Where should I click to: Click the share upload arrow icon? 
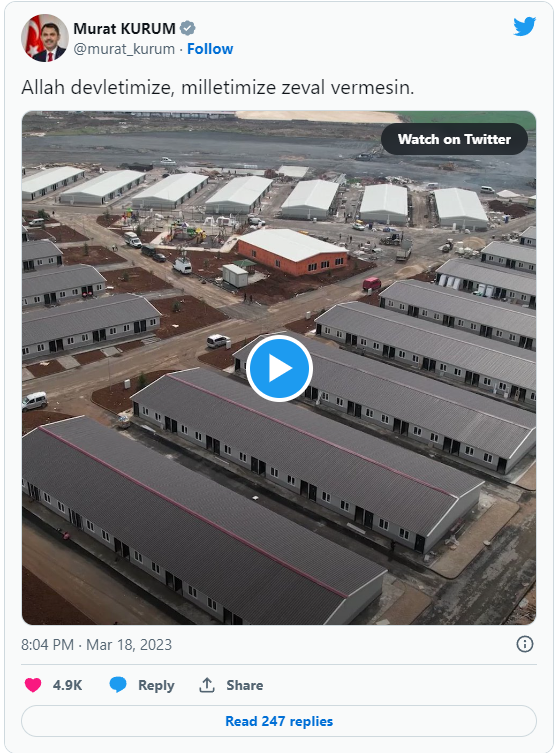(207, 685)
